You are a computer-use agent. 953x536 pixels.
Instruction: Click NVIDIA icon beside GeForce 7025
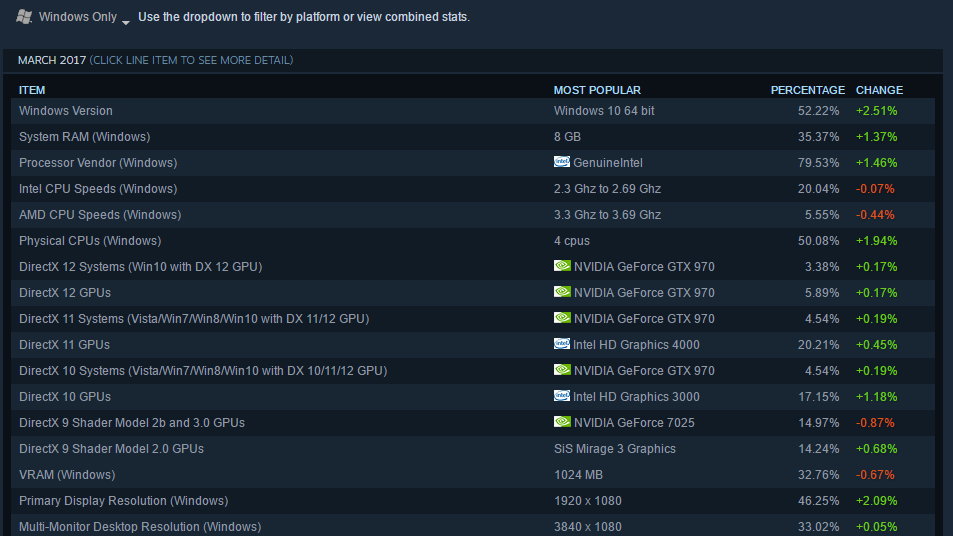click(x=562, y=422)
